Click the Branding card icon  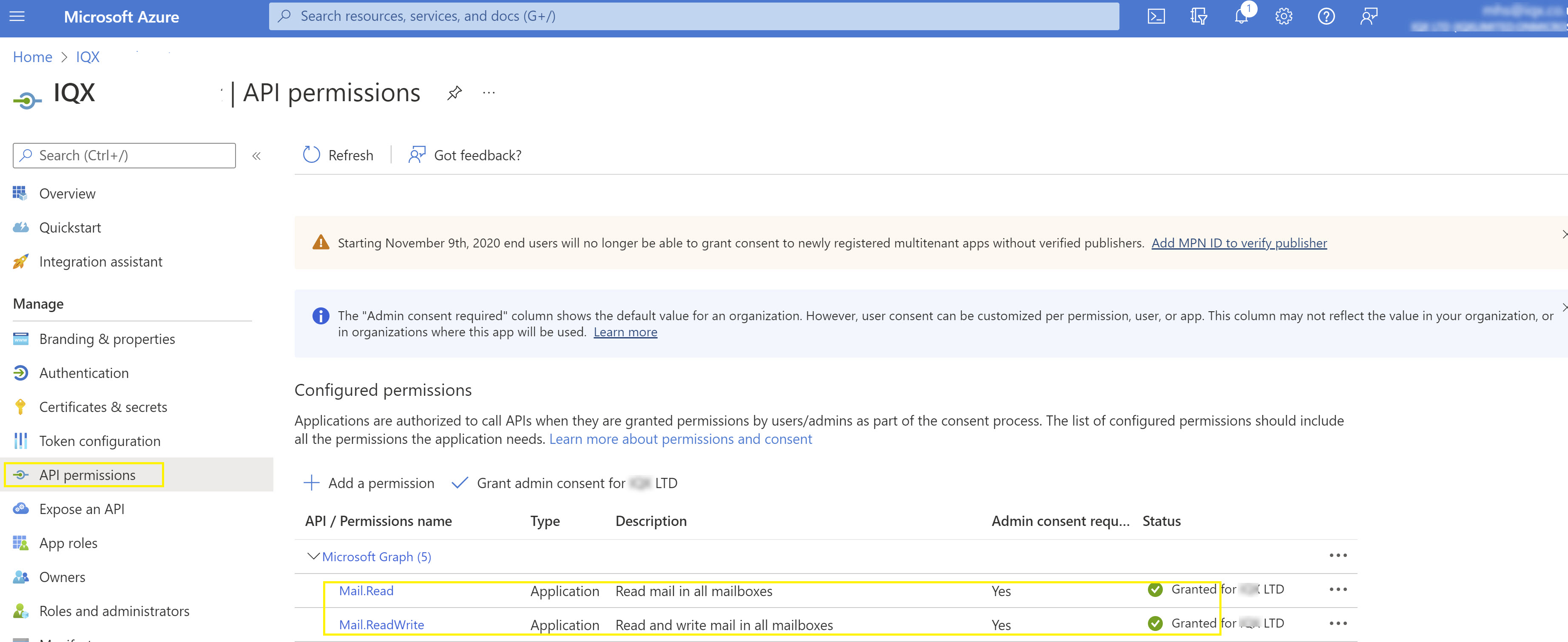tap(20, 339)
